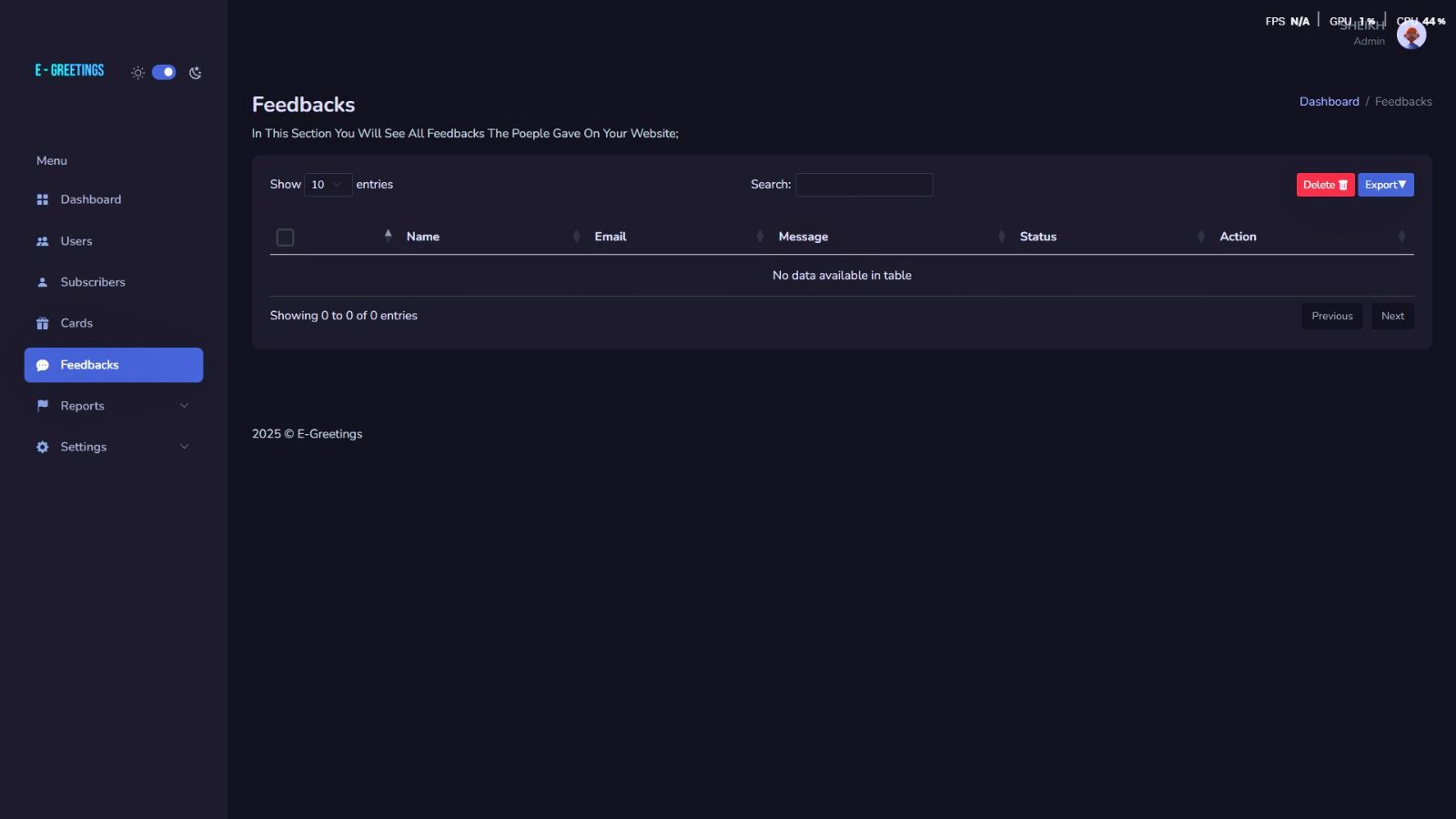Open the Settings menu item
The image size is (1456, 819).
coord(114,447)
